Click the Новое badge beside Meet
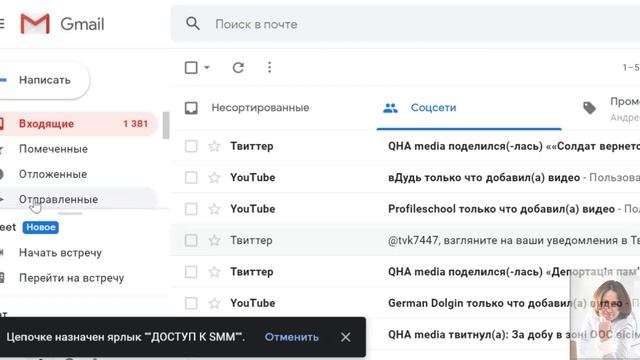 (x=40, y=227)
